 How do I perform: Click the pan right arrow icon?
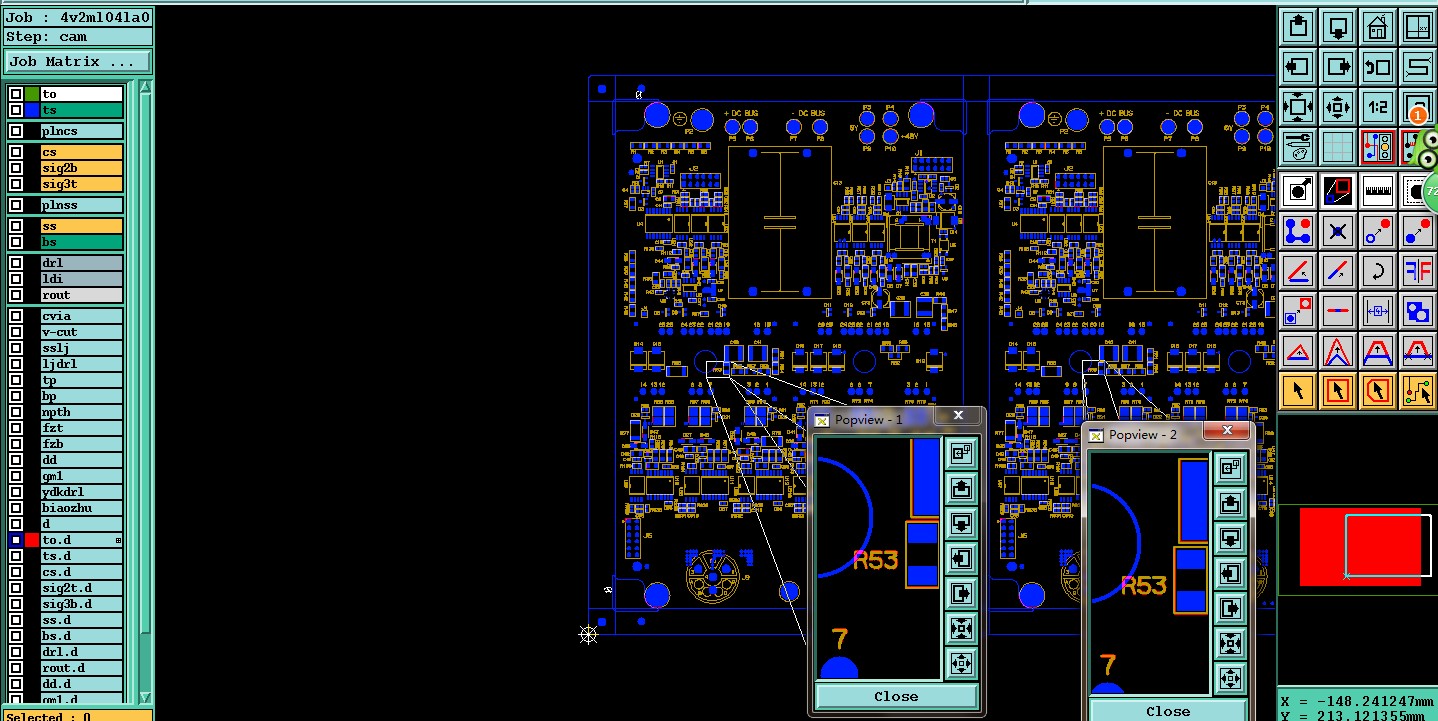(1338, 67)
